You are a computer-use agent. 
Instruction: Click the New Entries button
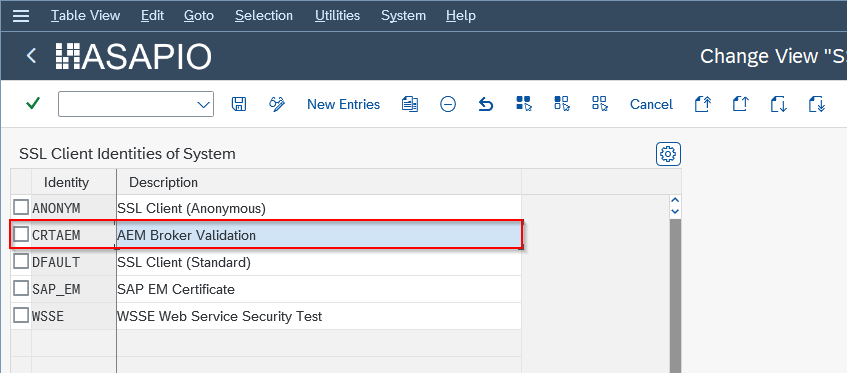click(344, 104)
